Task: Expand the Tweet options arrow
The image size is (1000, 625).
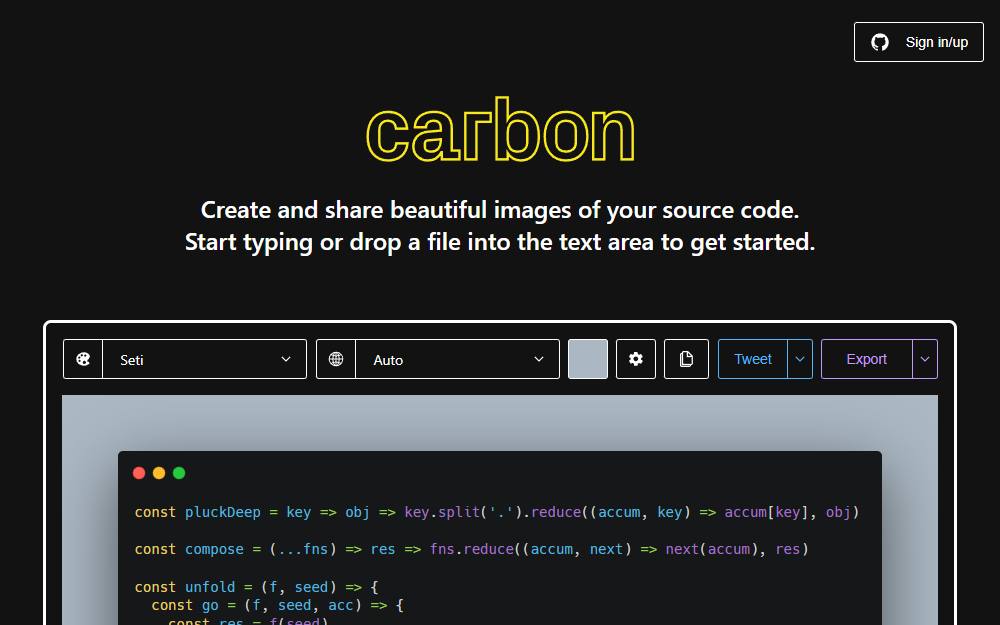Action: coord(800,359)
